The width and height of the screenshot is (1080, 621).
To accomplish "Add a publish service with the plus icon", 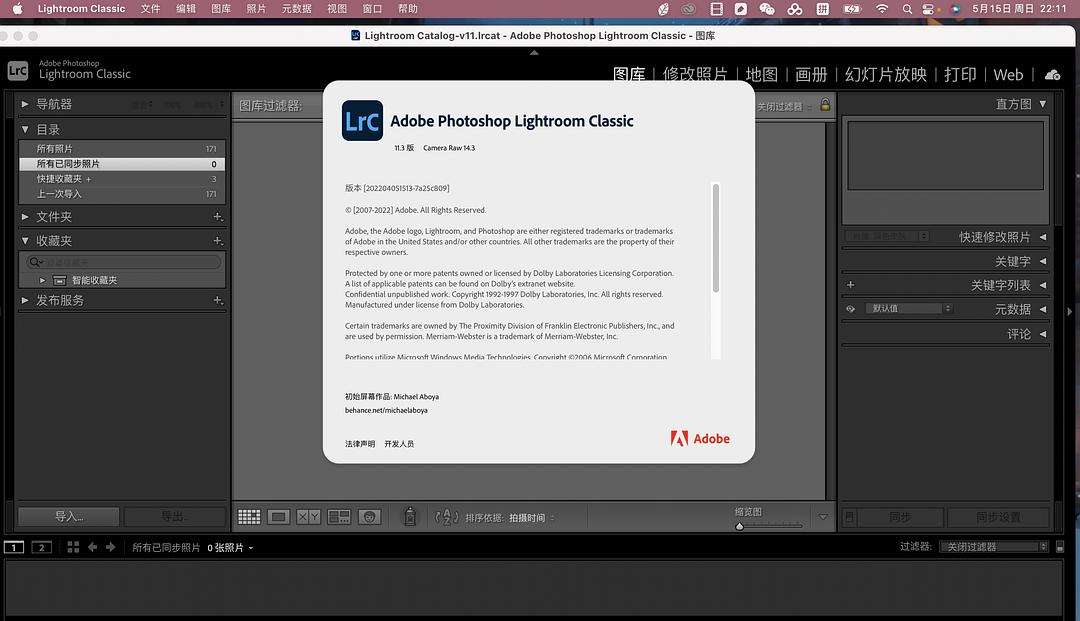I will (218, 300).
